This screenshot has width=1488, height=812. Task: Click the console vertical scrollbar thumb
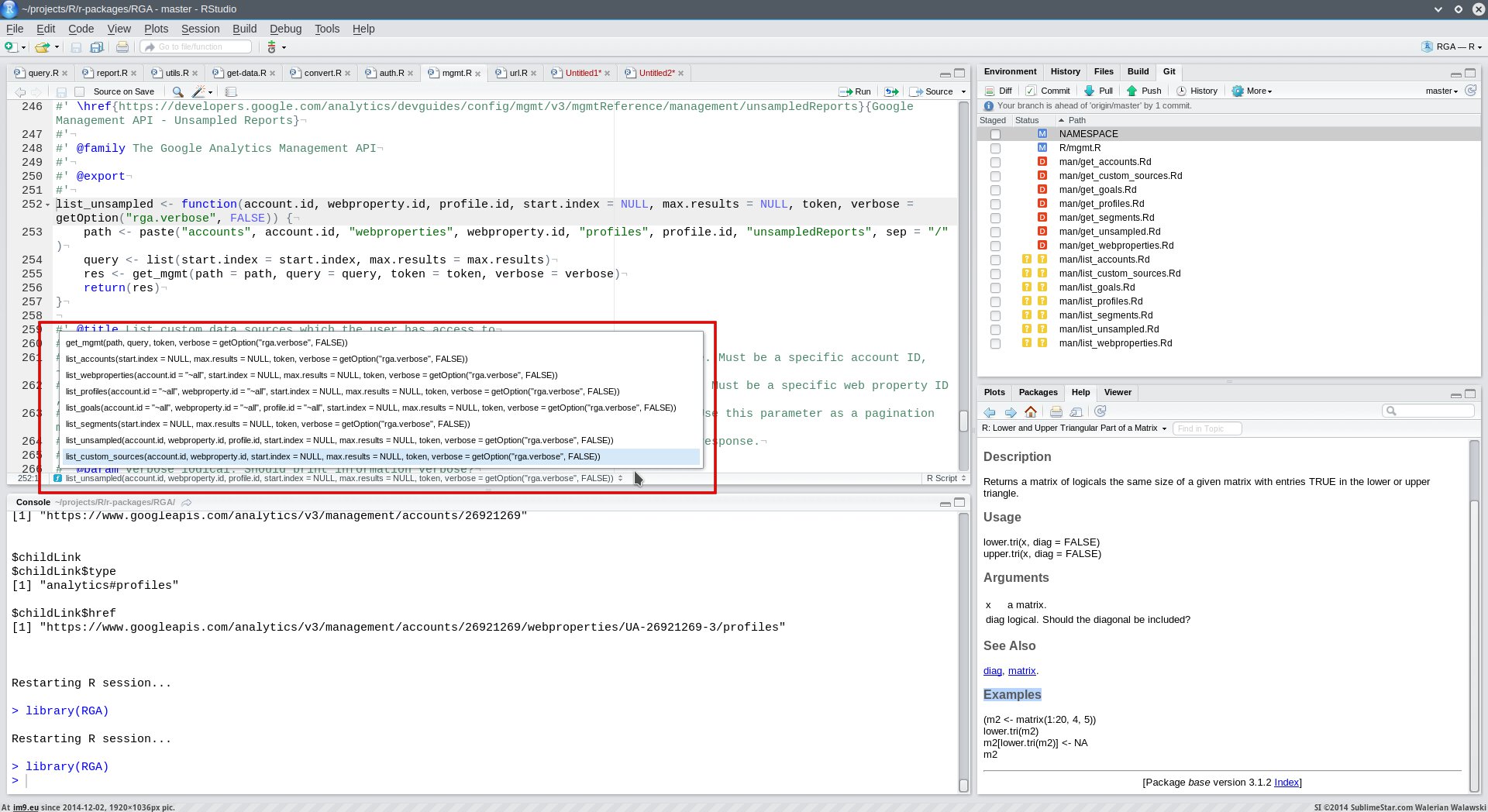[963, 785]
